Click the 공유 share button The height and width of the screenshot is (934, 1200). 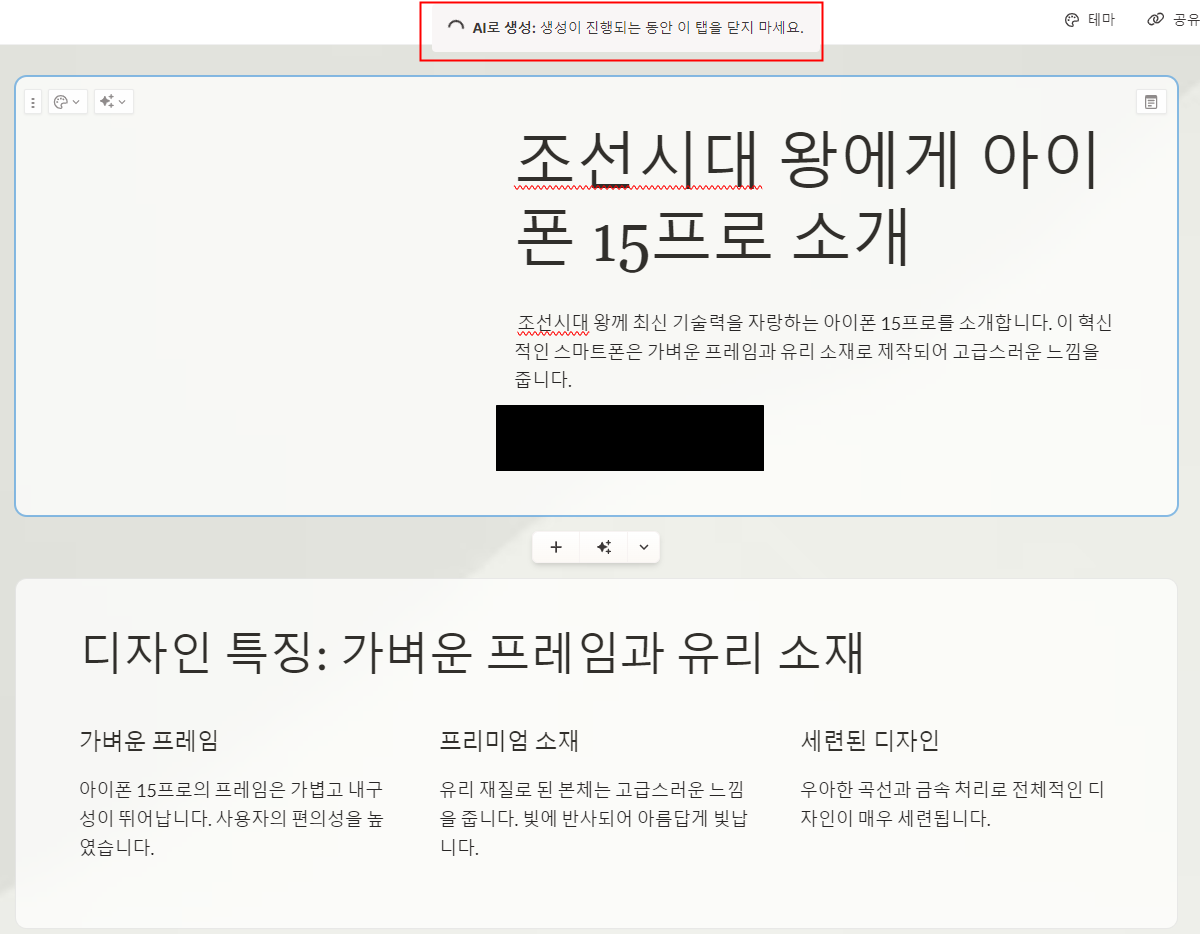coord(1173,19)
